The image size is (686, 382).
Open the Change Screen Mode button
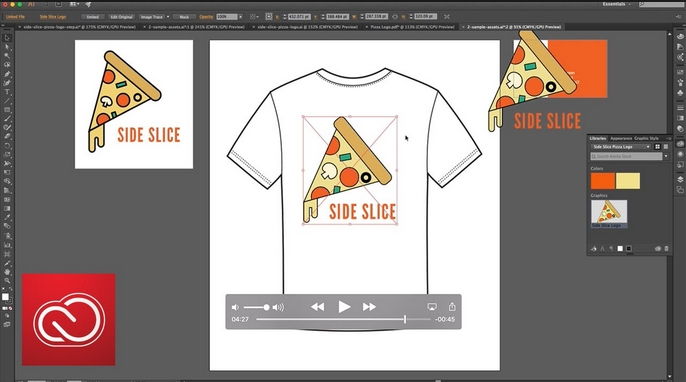tap(7, 324)
